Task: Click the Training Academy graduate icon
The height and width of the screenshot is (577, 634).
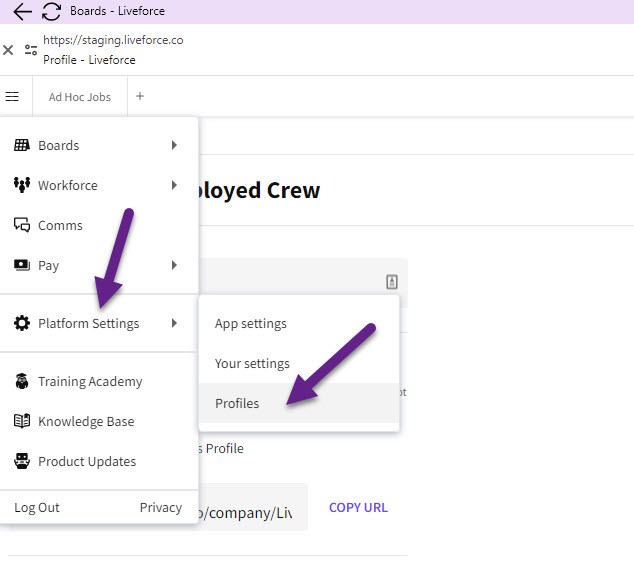Action: click(21, 381)
